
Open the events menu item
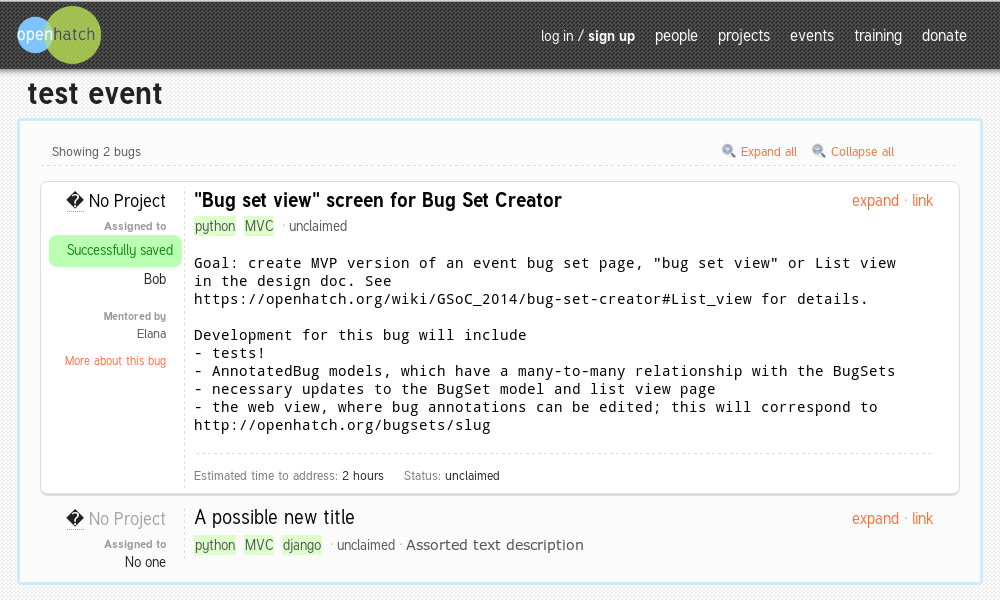812,36
